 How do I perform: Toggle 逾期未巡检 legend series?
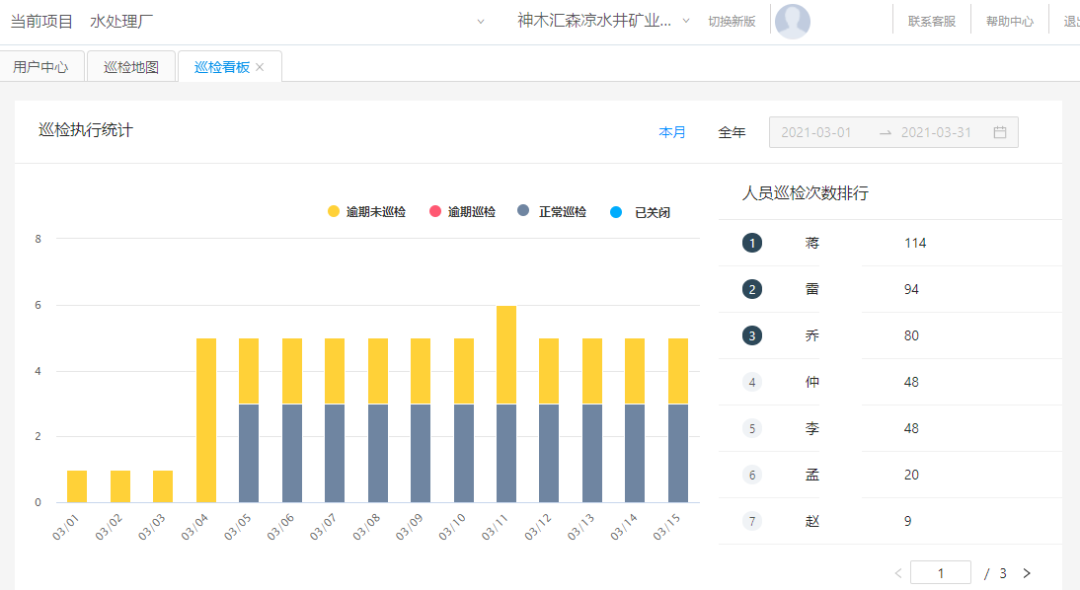pyautogui.click(x=366, y=211)
